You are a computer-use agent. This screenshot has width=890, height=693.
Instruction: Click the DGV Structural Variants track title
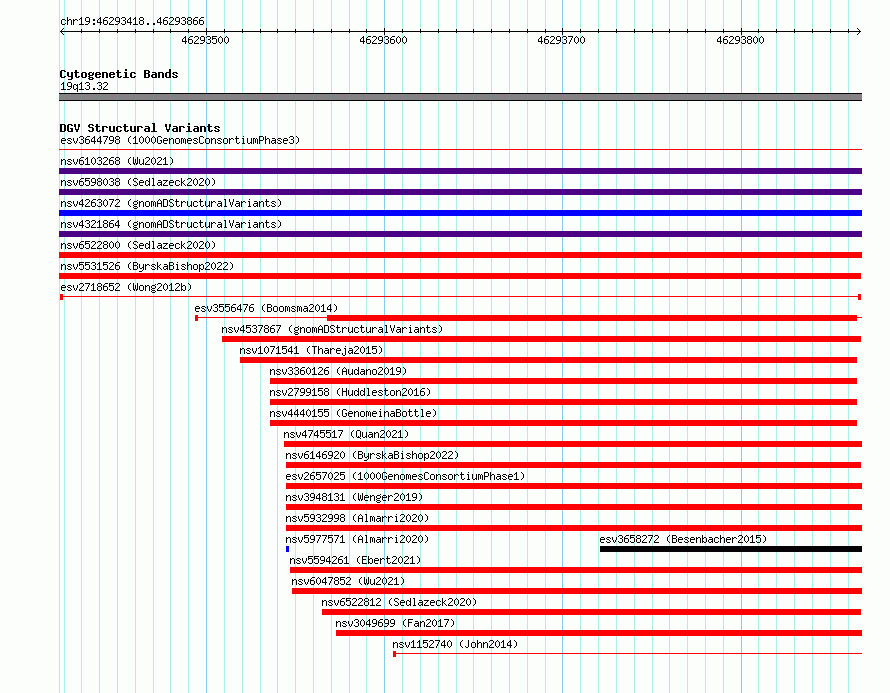click(x=140, y=128)
